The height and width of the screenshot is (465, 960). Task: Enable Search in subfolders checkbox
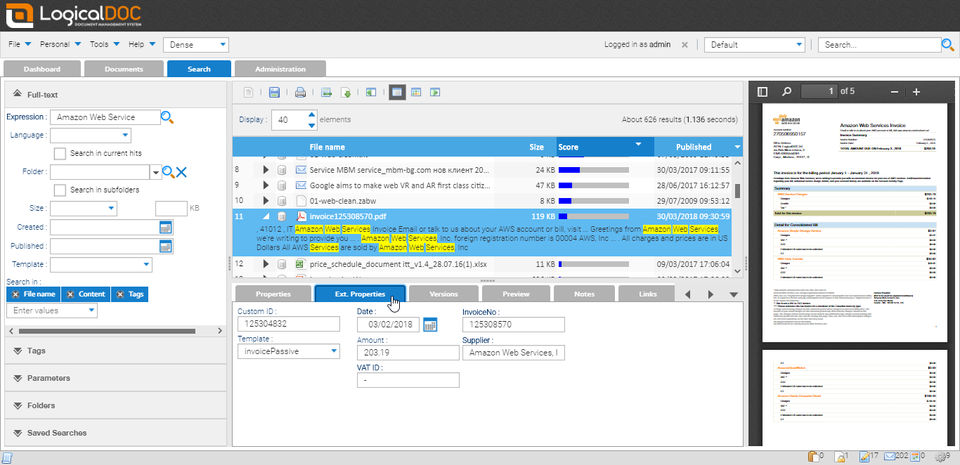(60, 190)
